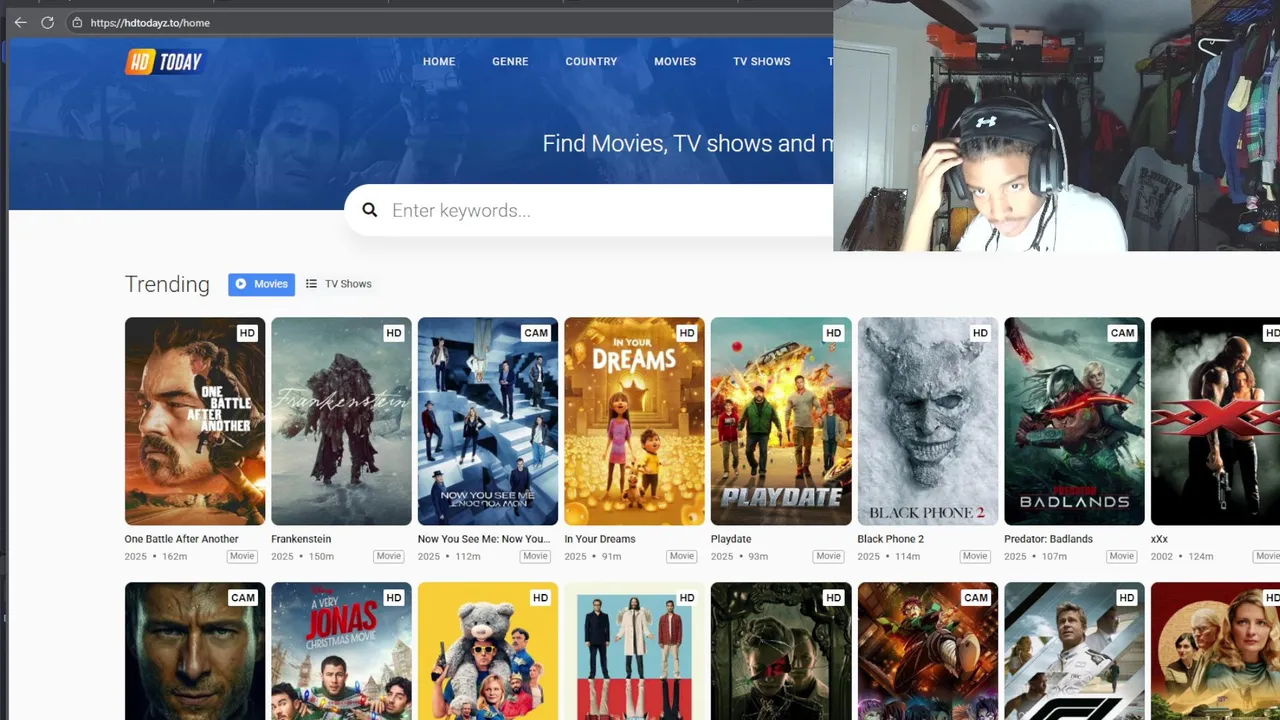The width and height of the screenshot is (1280, 720).
Task: Click CAM badge on Predator: Badlands
Action: [x=1122, y=333]
